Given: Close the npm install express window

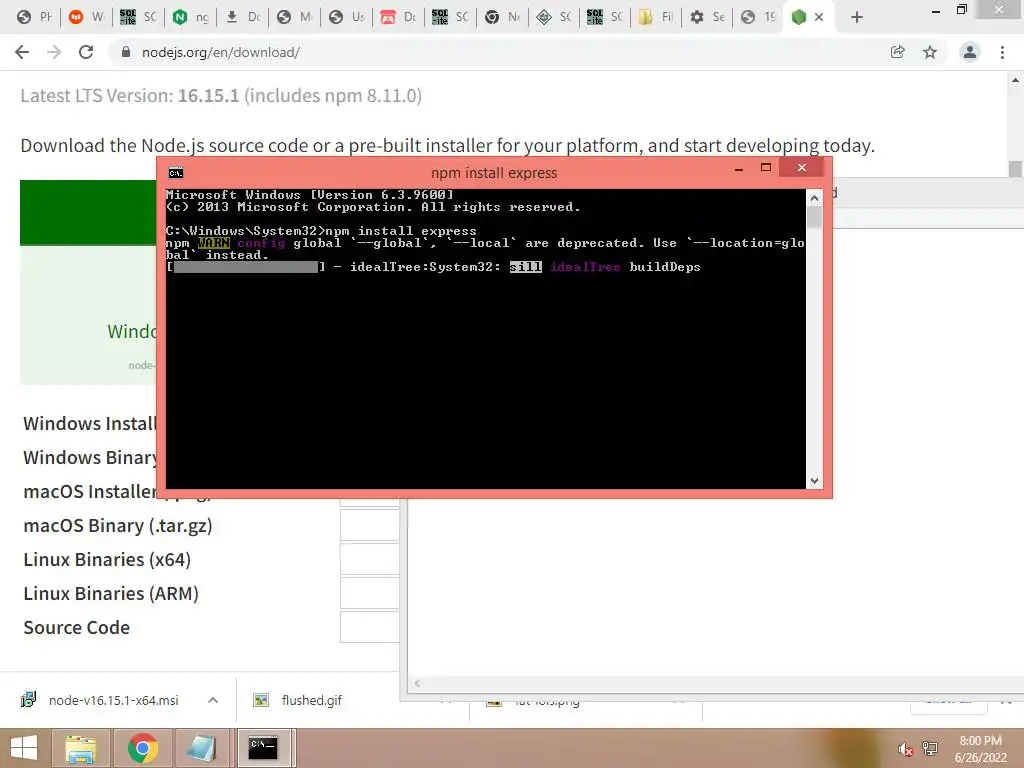Looking at the screenshot, I should tap(802, 168).
